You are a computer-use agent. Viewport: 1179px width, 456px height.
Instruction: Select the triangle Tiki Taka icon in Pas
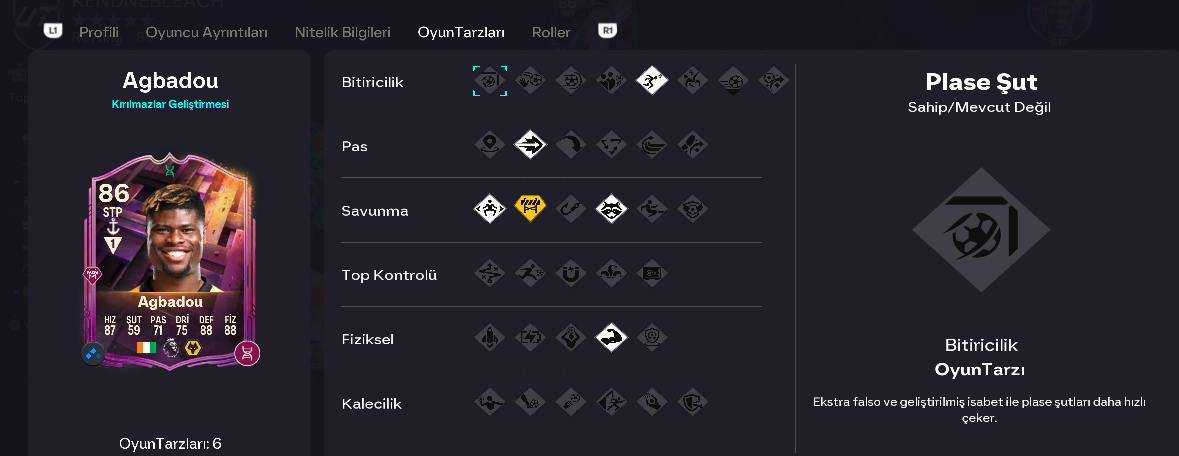pos(611,145)
